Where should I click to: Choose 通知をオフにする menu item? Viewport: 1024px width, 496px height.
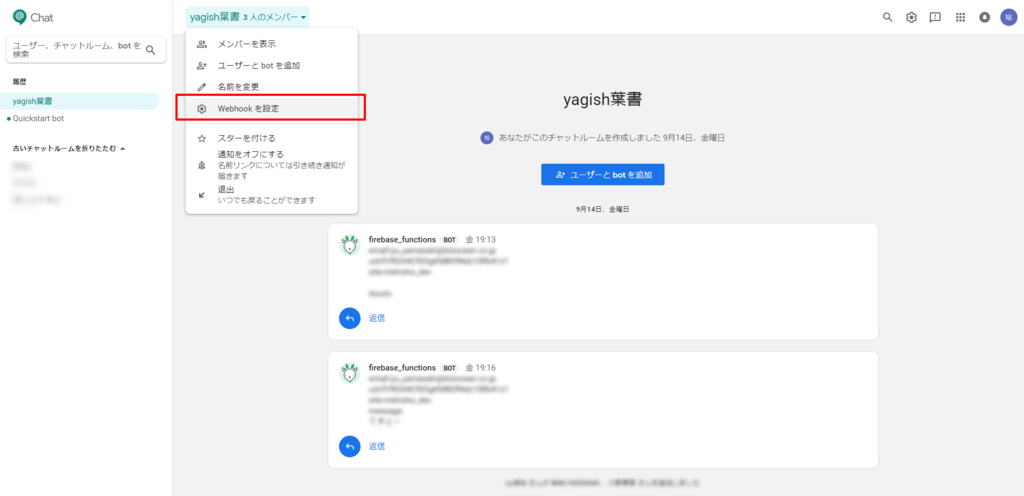pyautogui.click(x=272, y=165)
